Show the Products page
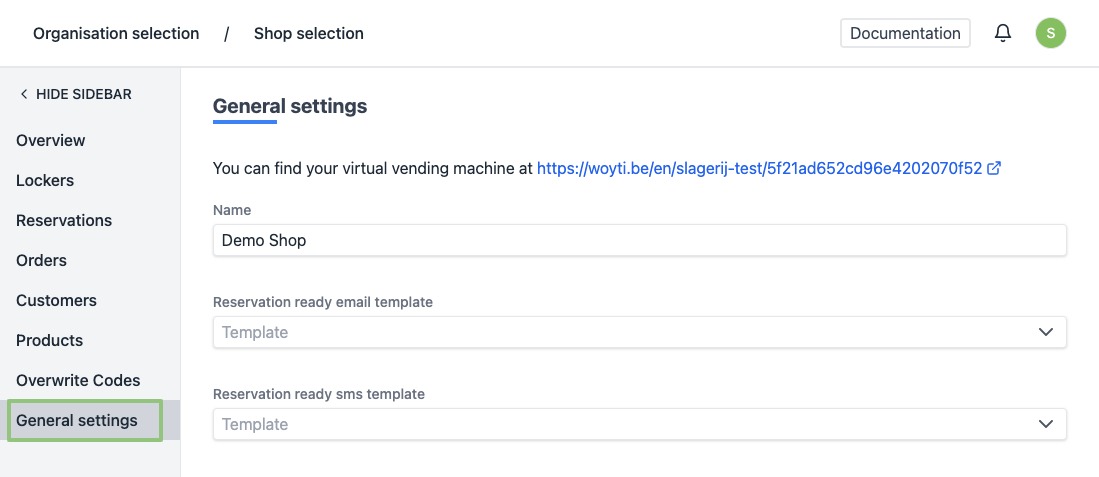 (49, 340)
